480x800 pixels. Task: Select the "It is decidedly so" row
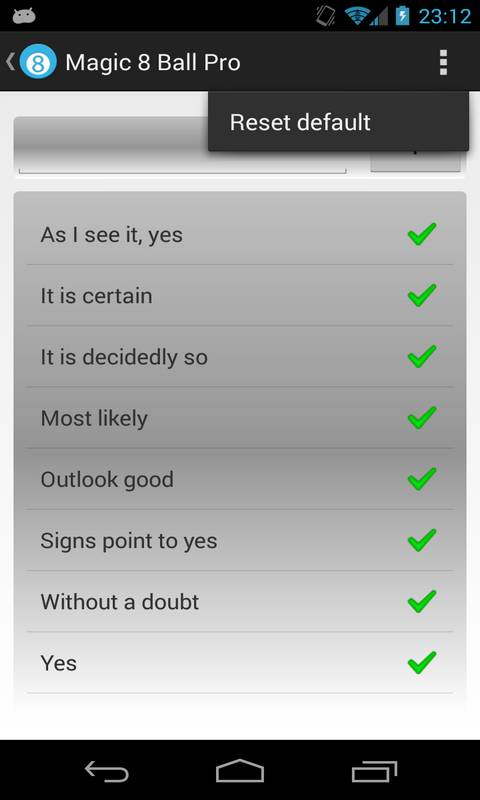240,357
